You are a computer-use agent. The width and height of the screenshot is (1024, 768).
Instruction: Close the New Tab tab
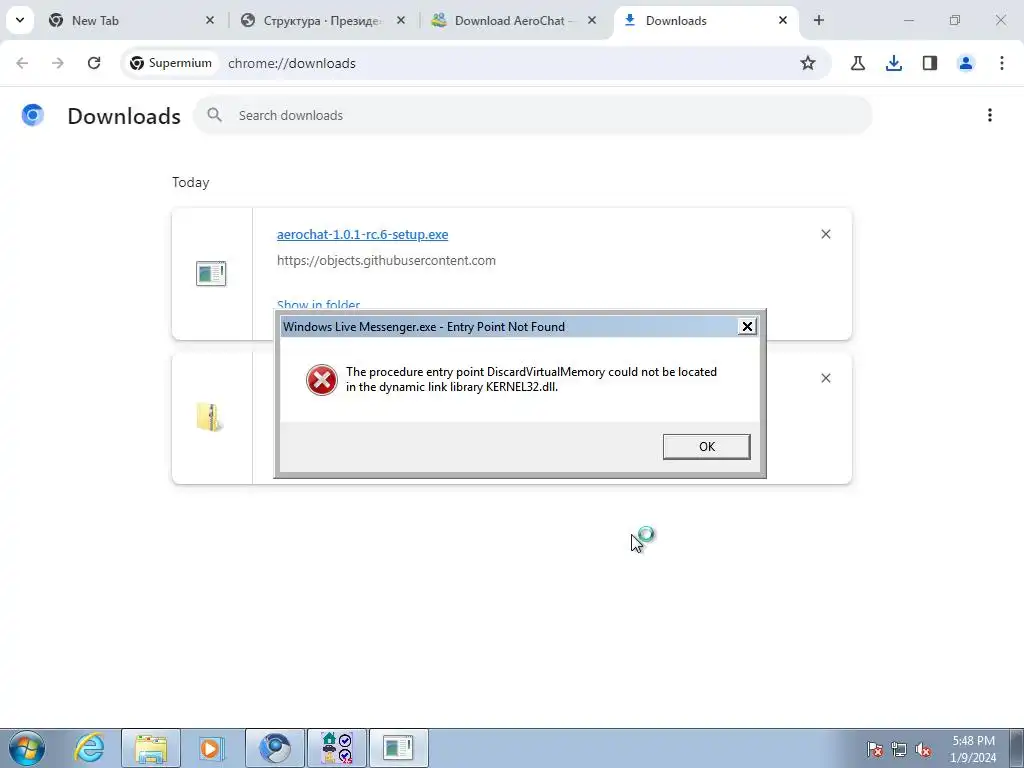click(210, 21)
